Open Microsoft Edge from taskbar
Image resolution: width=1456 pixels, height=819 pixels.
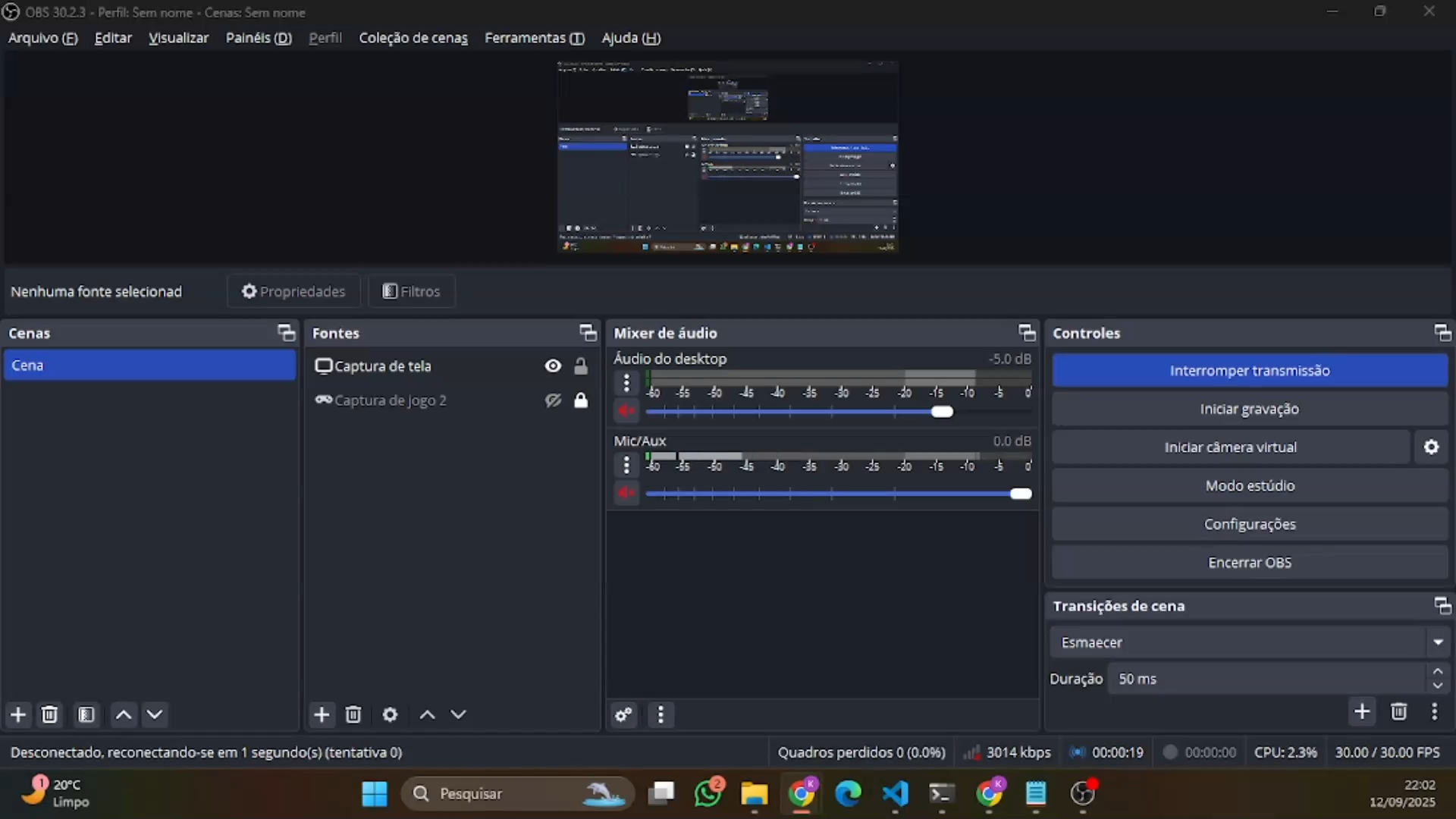[849, 794]
